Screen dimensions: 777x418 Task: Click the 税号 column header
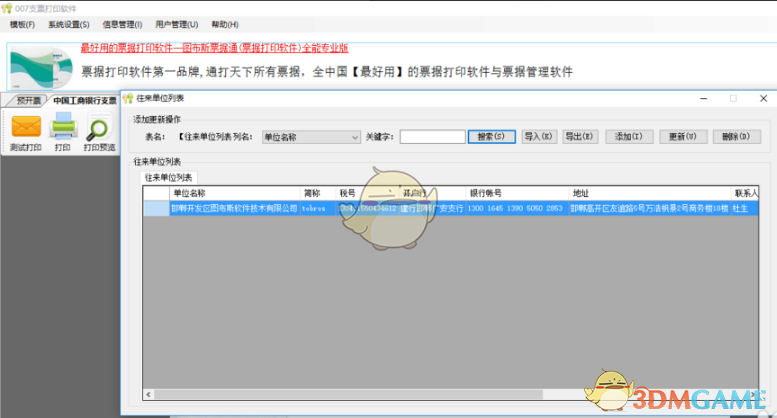(367, 193)
